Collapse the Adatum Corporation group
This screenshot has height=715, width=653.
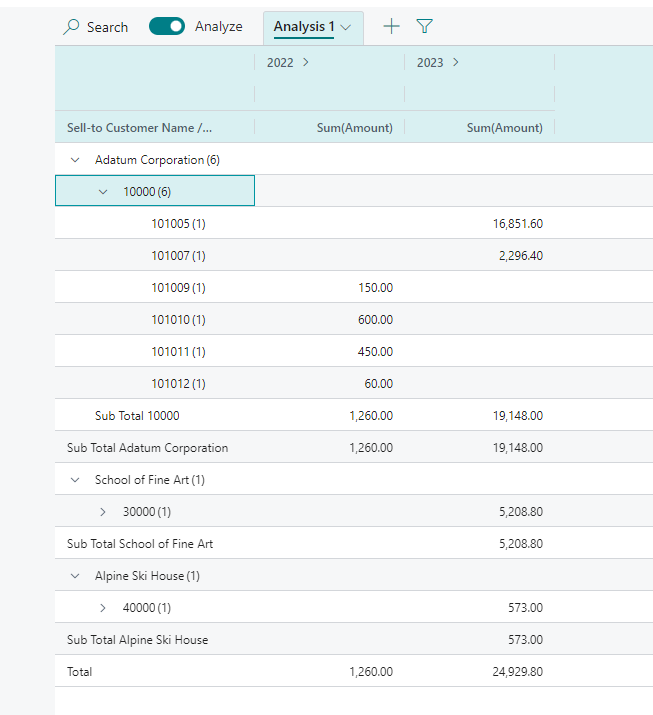coord(75,160)
